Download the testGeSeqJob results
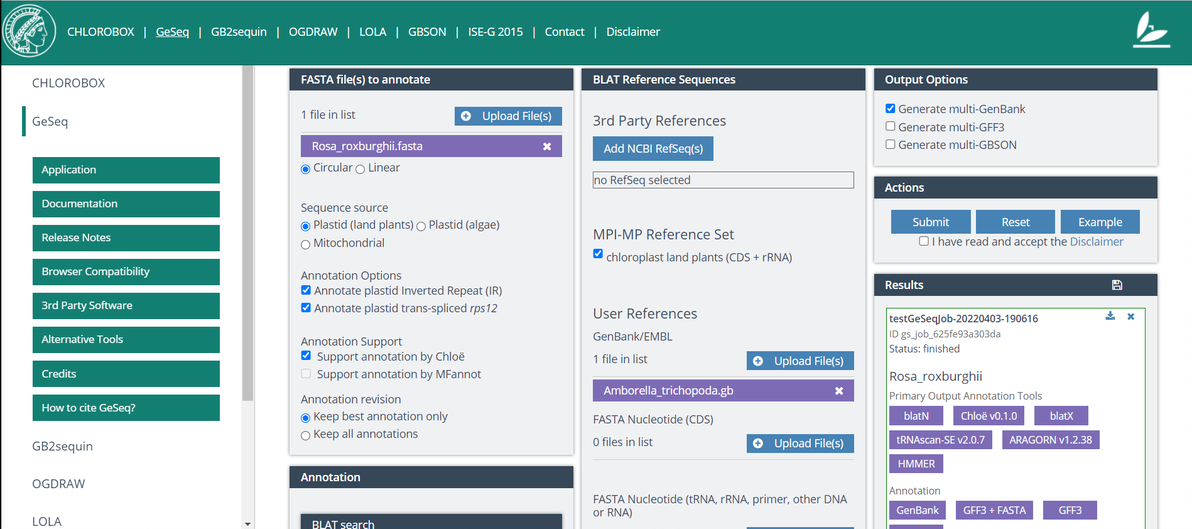Image resolution: width=1192 pixels, height=529 pixels. pos(1110,317)
